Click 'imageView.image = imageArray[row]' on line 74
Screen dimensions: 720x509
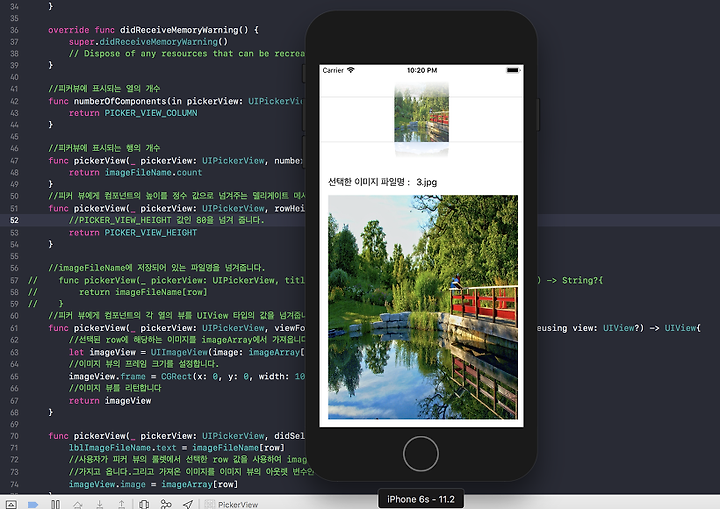(153, 484)
